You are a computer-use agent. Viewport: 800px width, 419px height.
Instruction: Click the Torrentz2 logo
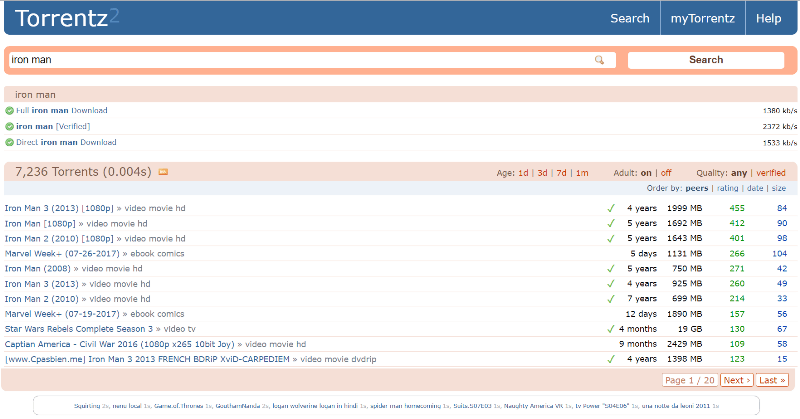point(67,18)
